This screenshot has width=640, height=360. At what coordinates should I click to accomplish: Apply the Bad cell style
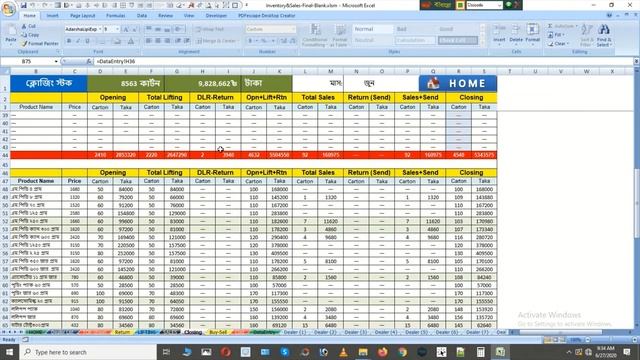pos(415,29)
